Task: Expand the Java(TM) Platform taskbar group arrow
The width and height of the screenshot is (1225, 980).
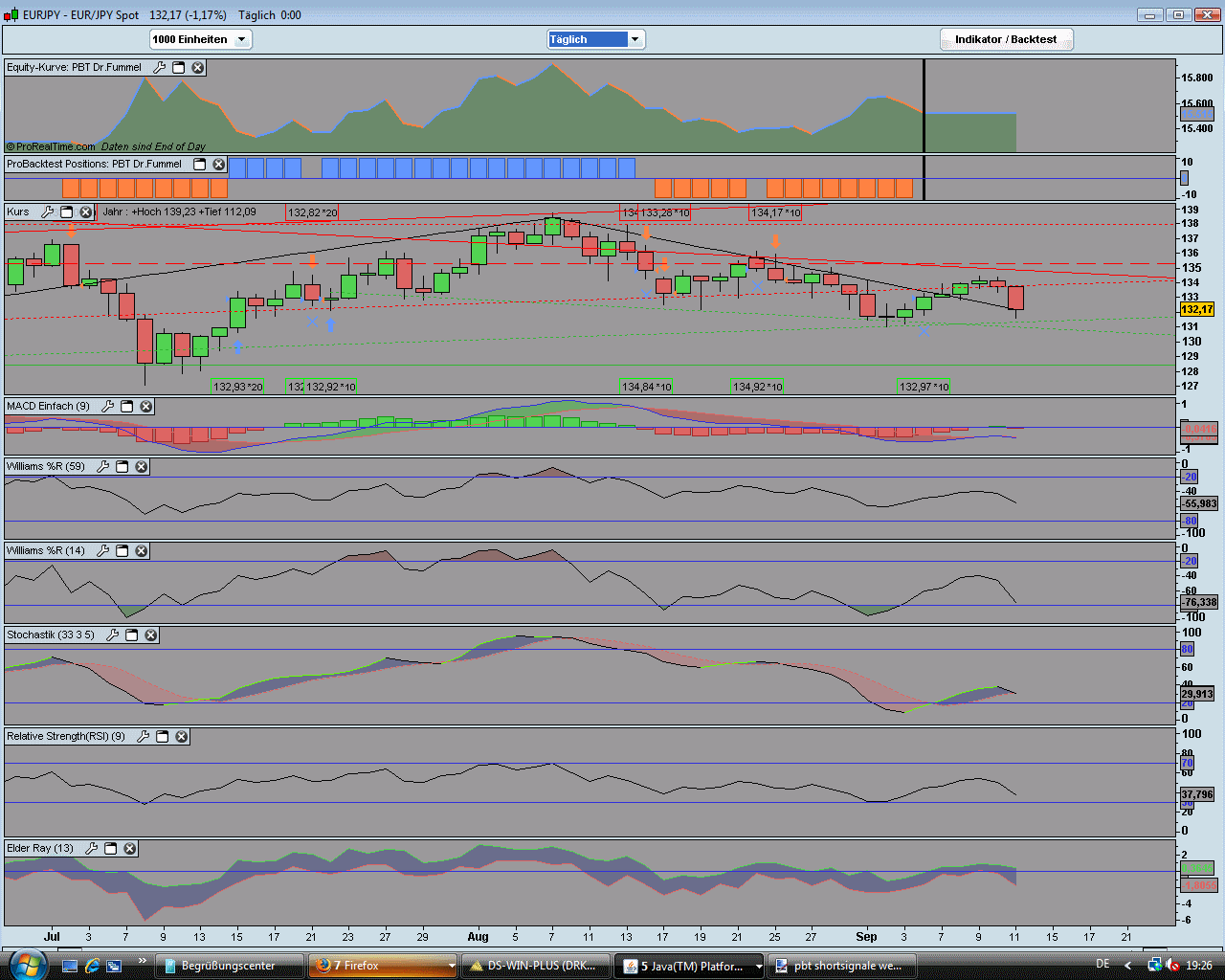Action: (758, 966)
